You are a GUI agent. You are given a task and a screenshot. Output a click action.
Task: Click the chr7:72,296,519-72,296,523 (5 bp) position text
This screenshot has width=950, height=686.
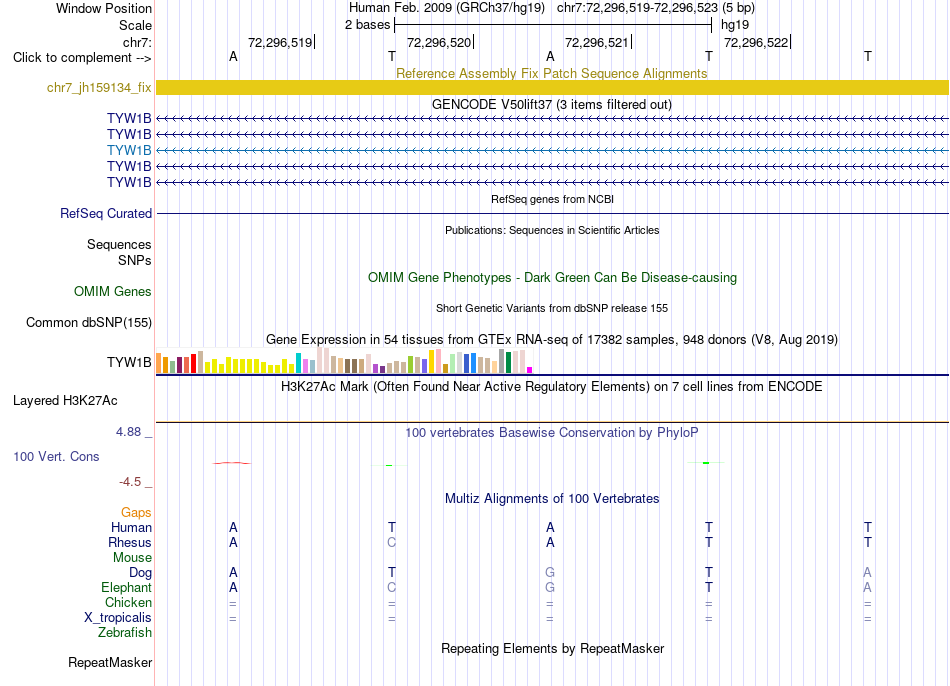point(656,8)
